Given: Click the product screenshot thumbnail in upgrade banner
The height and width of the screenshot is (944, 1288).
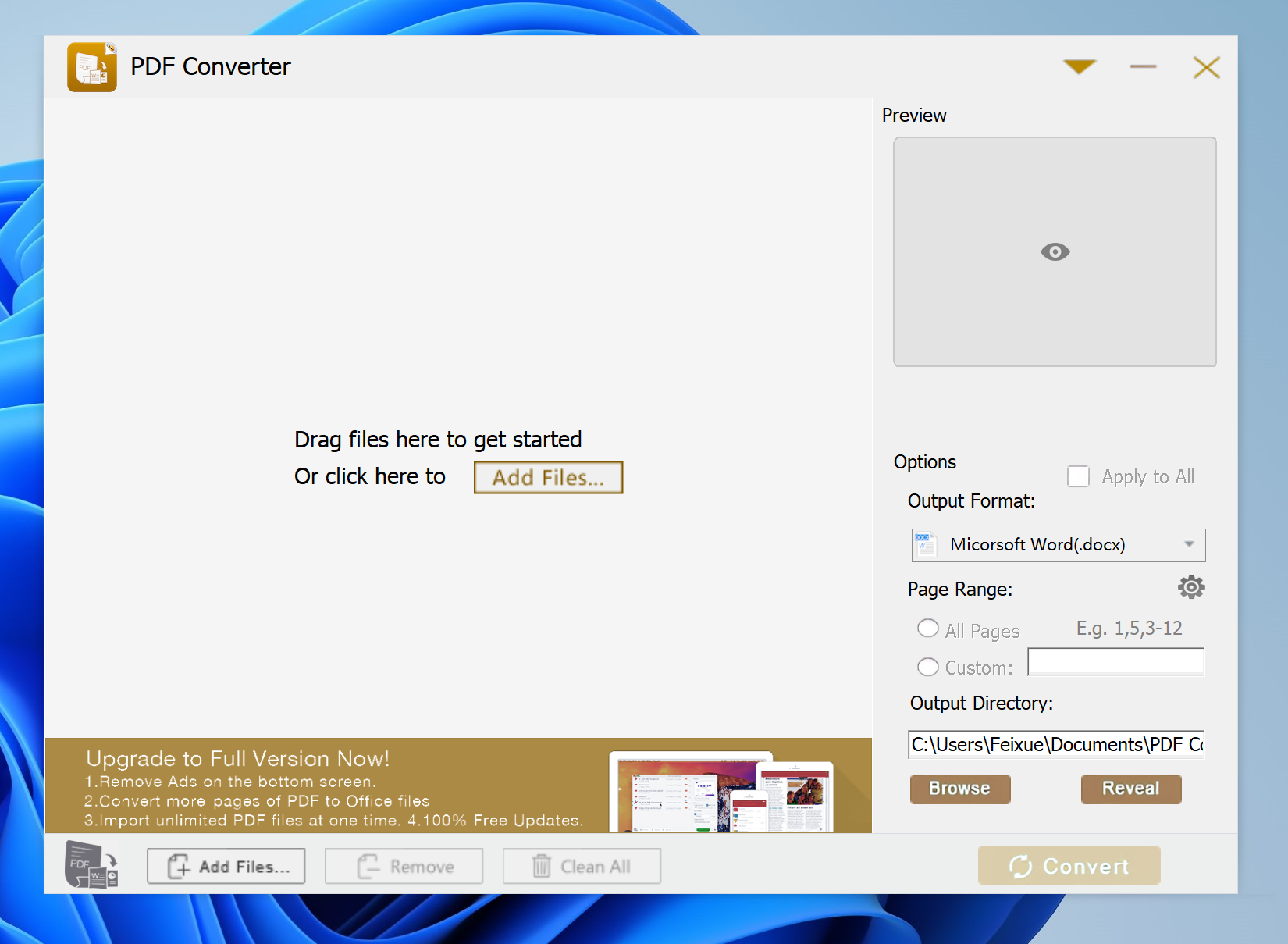Looking at the screenshot, I should pyautogui.click(x=721, y=792).
